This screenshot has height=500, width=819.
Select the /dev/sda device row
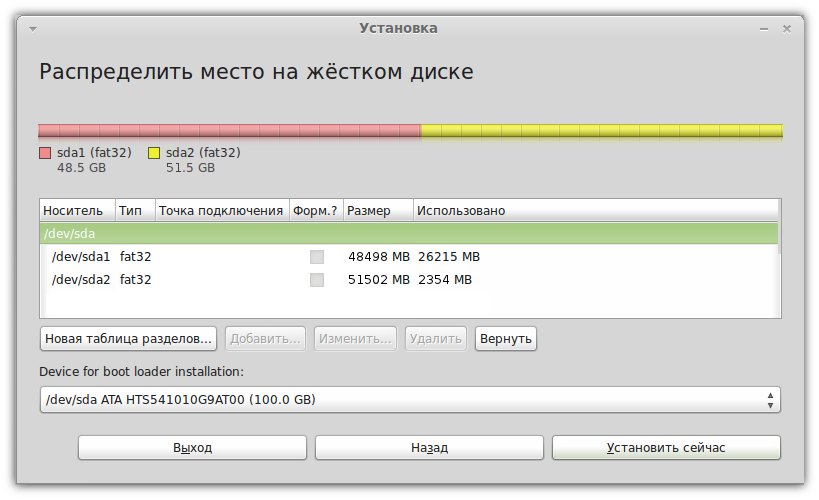click(409, 234)
